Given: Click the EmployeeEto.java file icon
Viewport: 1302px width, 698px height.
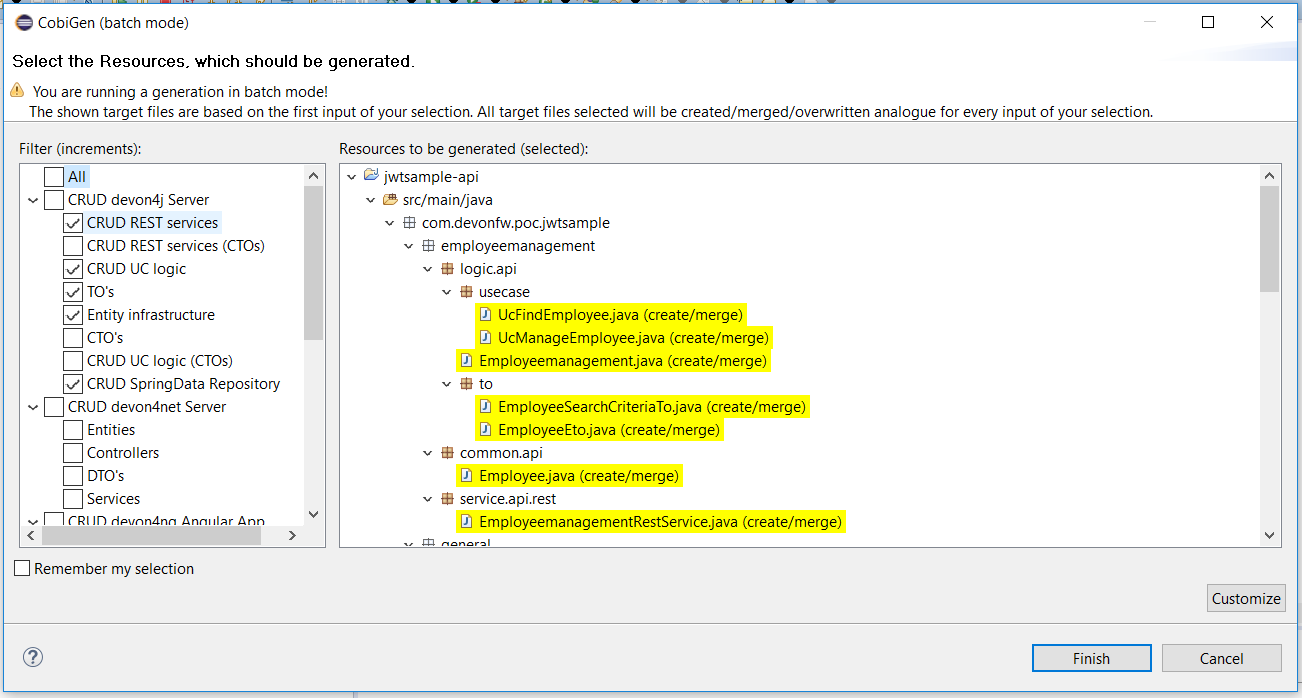Looking at the screenshot, I should point(485,430).
